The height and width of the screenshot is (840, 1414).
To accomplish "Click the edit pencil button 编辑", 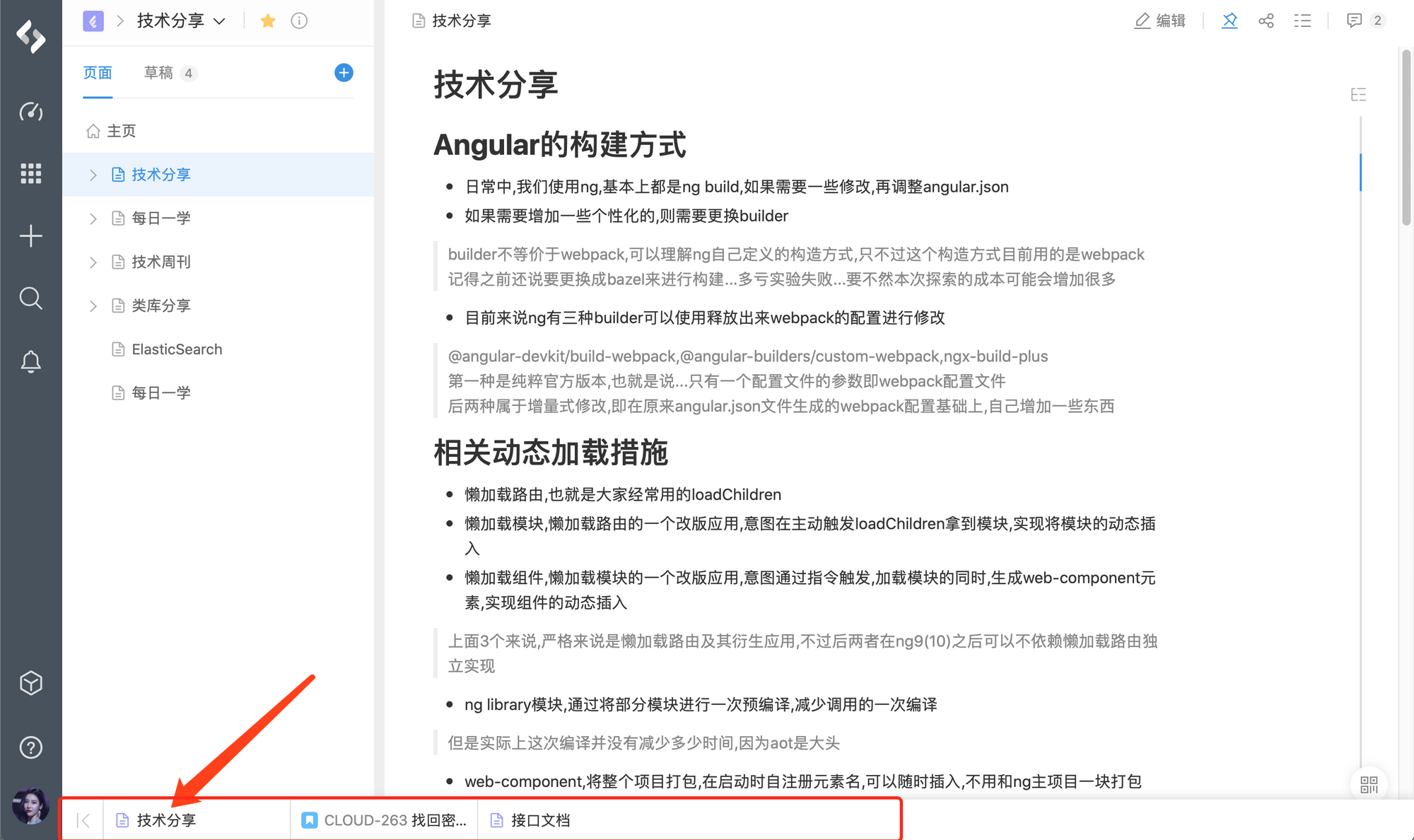I will (1160, 21).
